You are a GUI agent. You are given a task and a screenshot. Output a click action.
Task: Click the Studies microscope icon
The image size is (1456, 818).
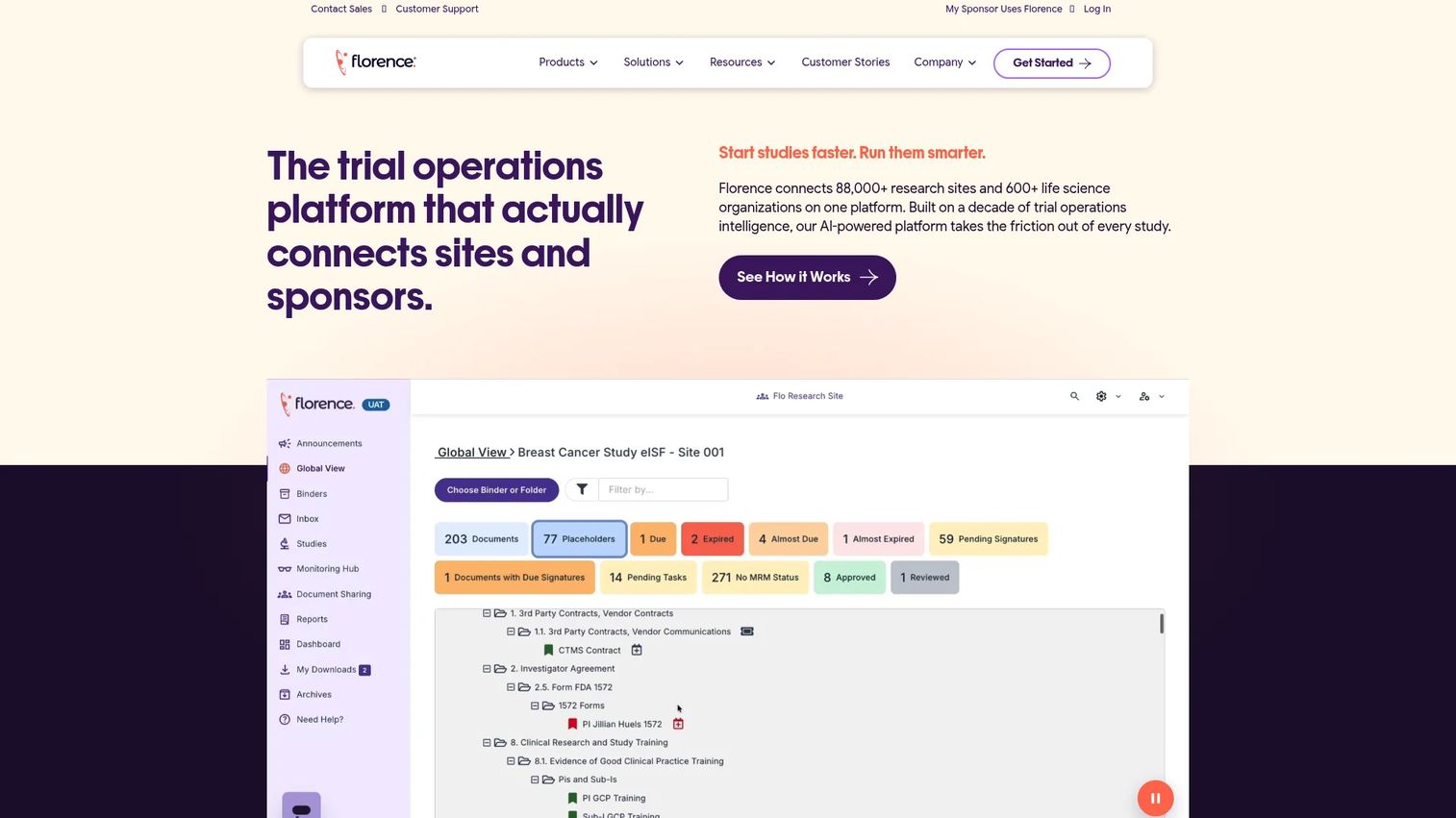285,544
